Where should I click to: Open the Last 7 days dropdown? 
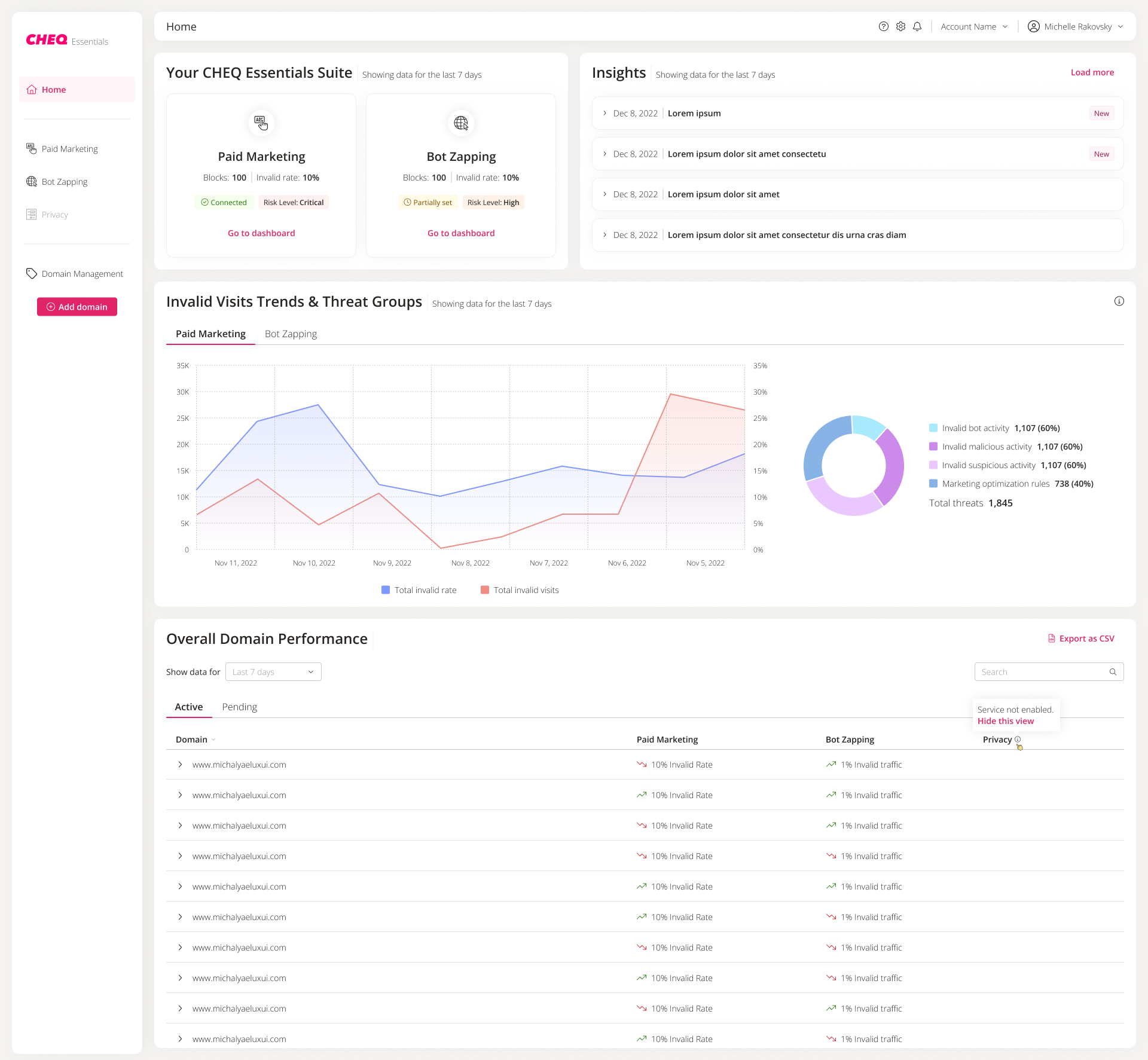(x=273, y=671)
